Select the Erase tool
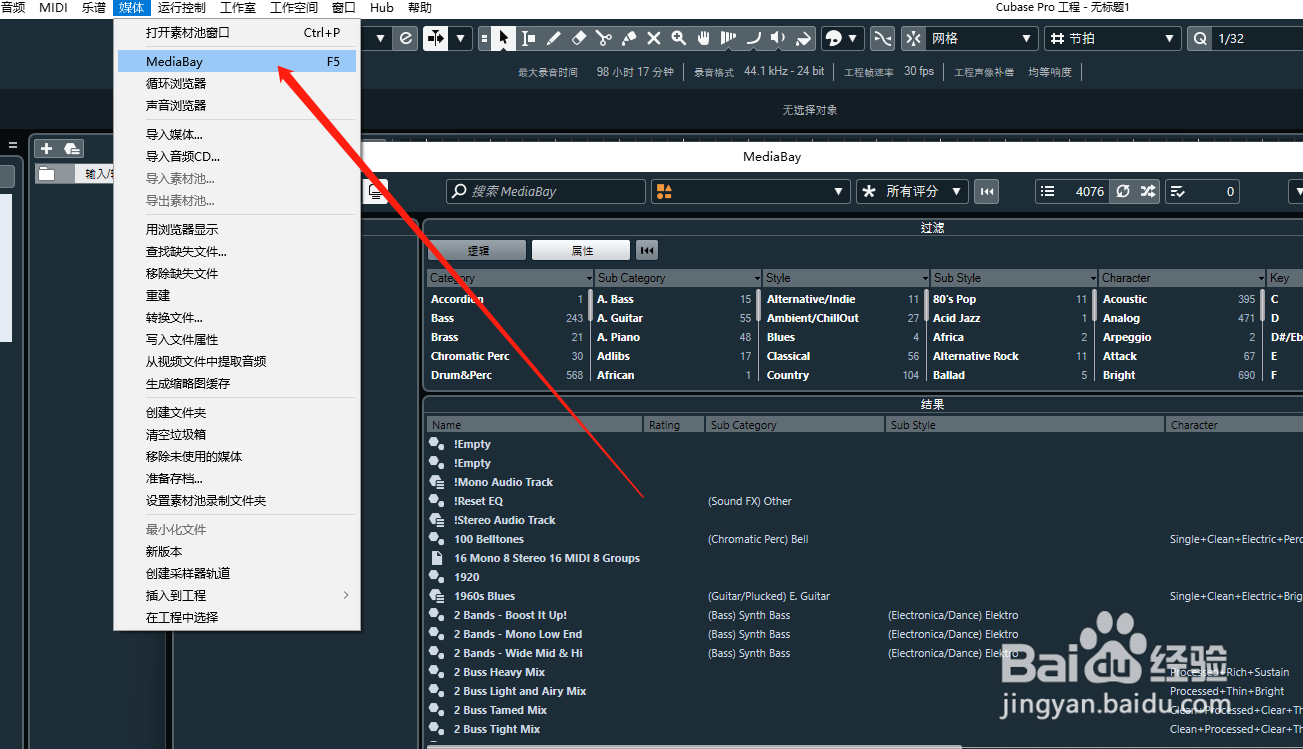 (579, 39)
